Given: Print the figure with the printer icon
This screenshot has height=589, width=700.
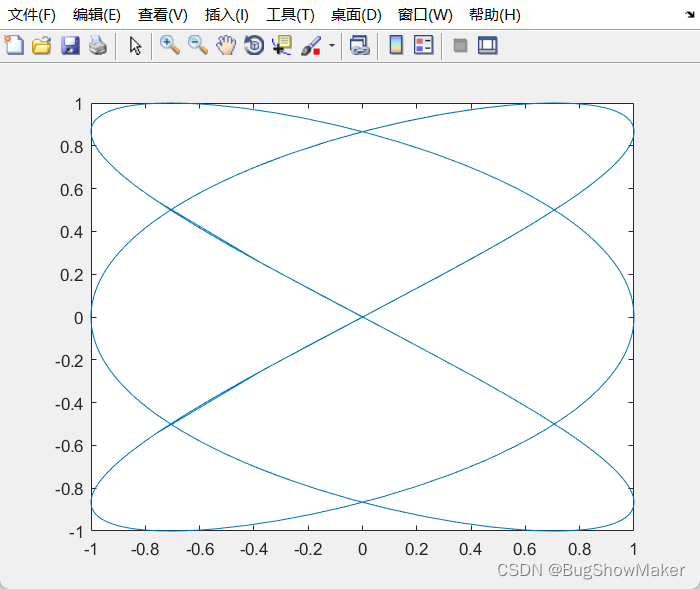Looking at the screenshot, I should point(98,45).
